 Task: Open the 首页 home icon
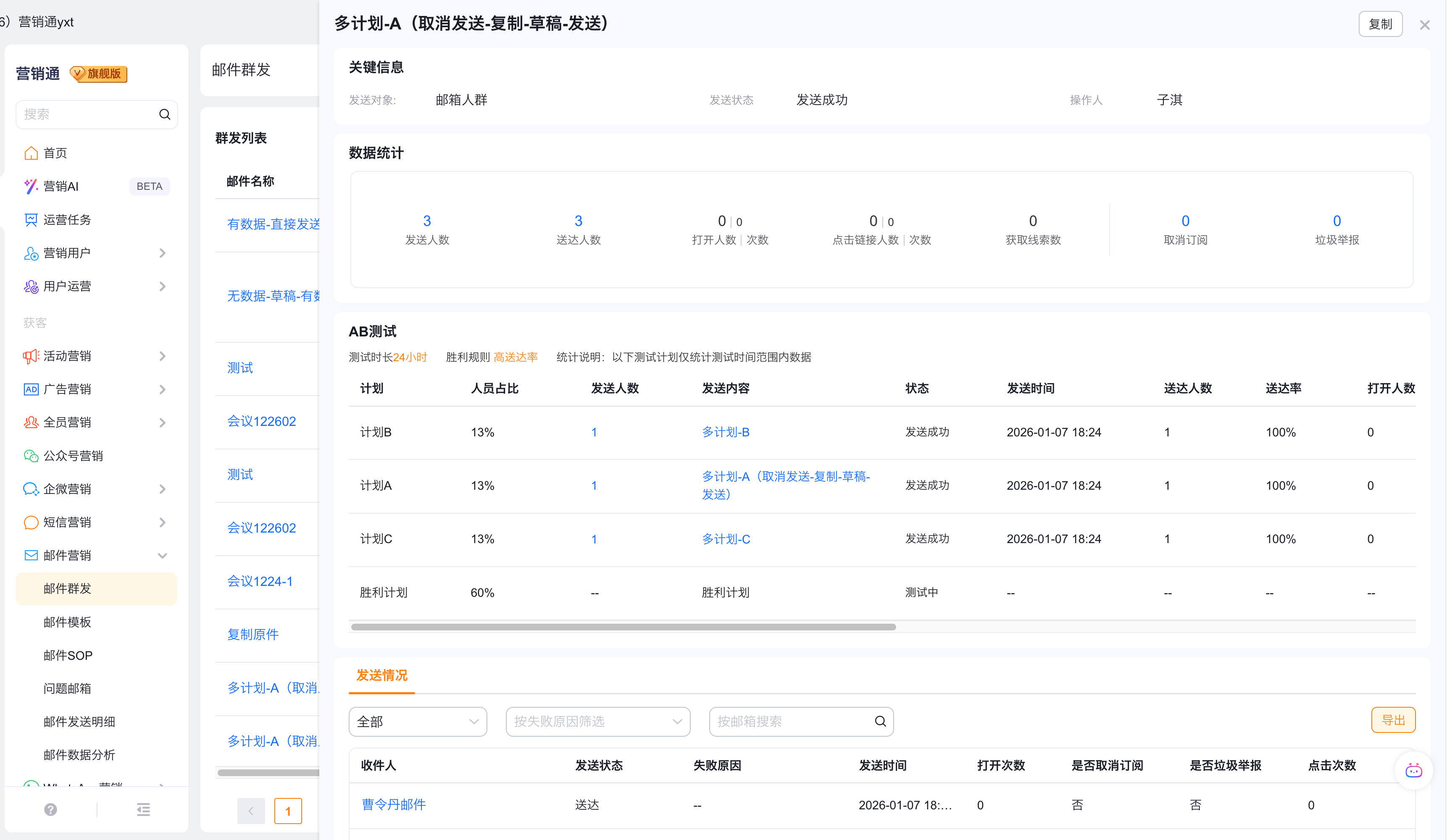(31, 153)
